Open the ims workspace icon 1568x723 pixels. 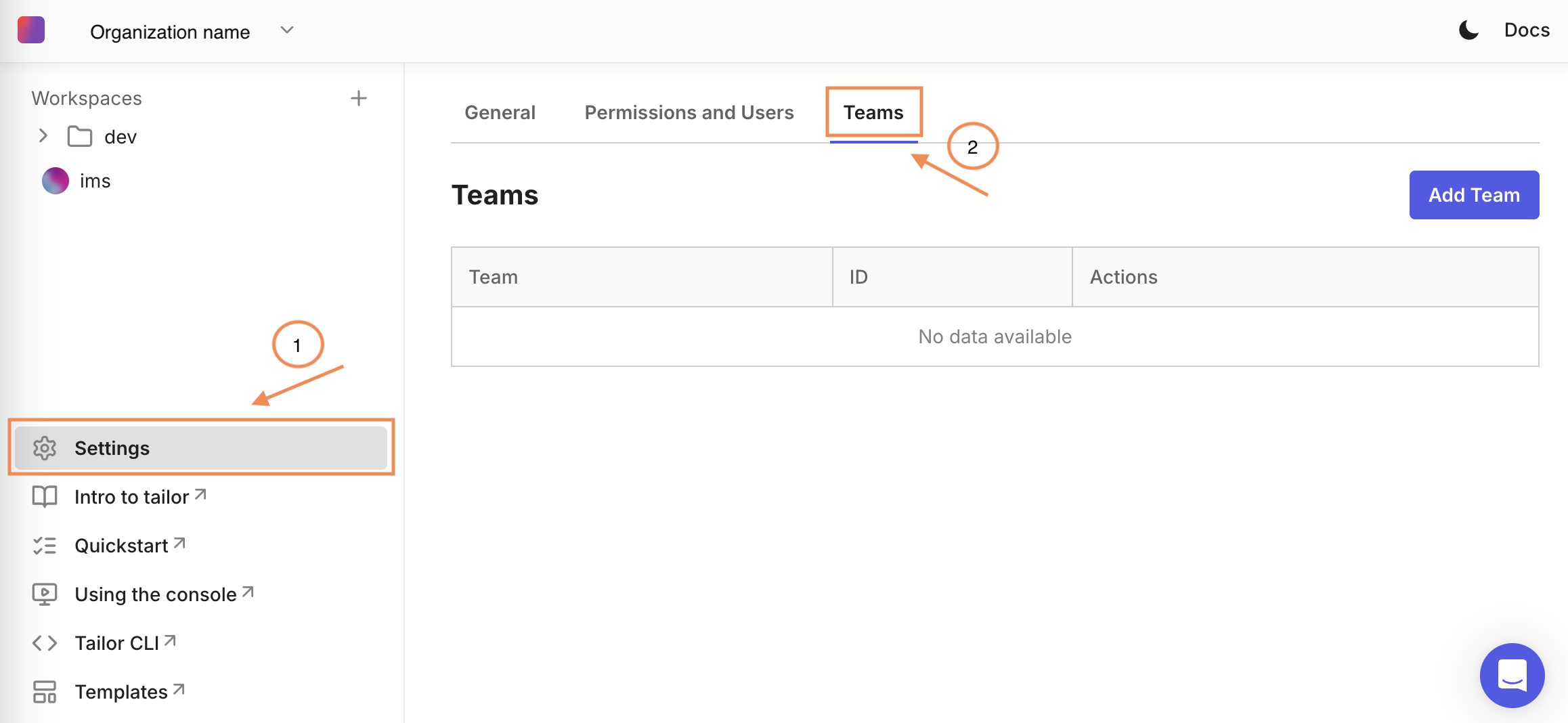(x=54, y=180)
